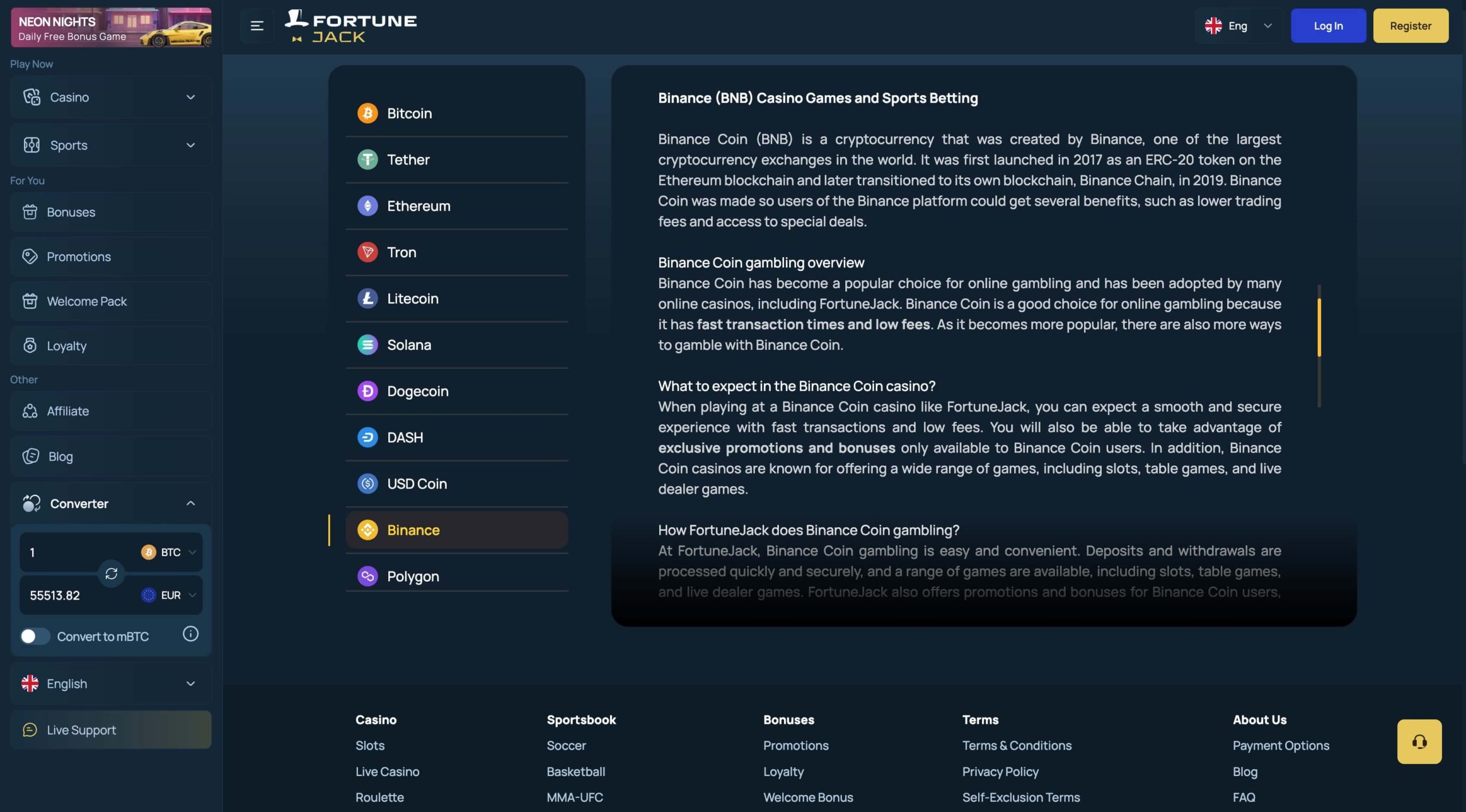The image size is (1466, 812).
Task: Open the Privacy Policy footer link
Action: click(1000, 772)
